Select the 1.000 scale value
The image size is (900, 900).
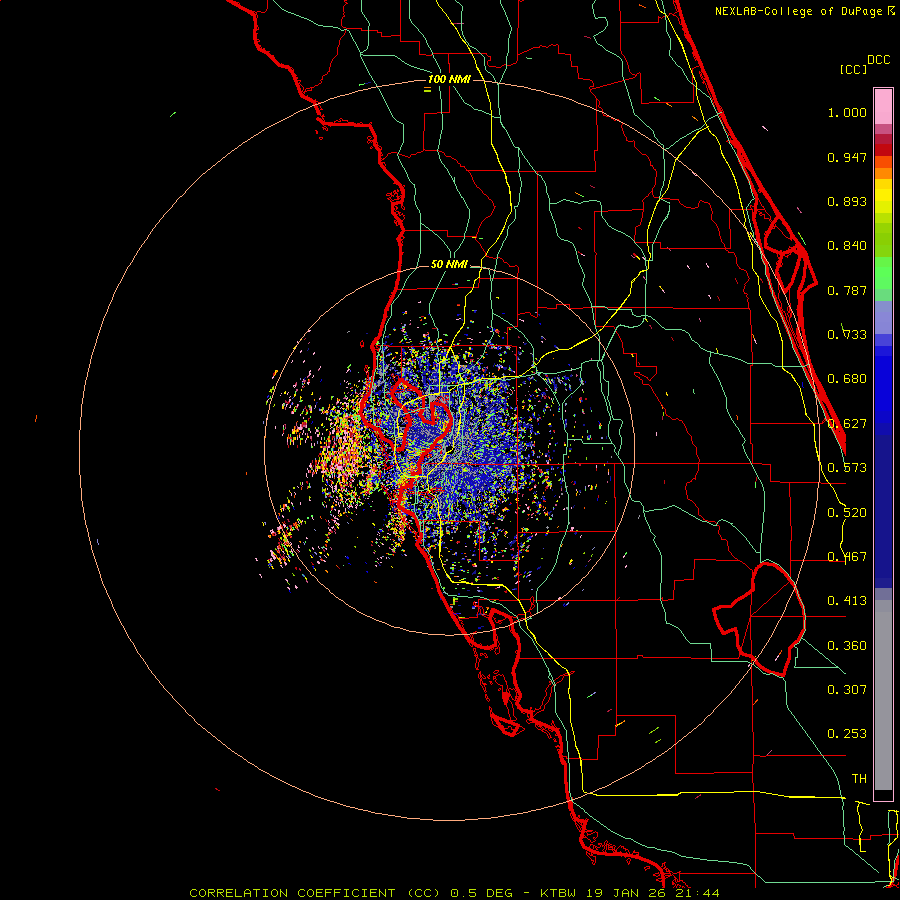(x=847, y=112)
